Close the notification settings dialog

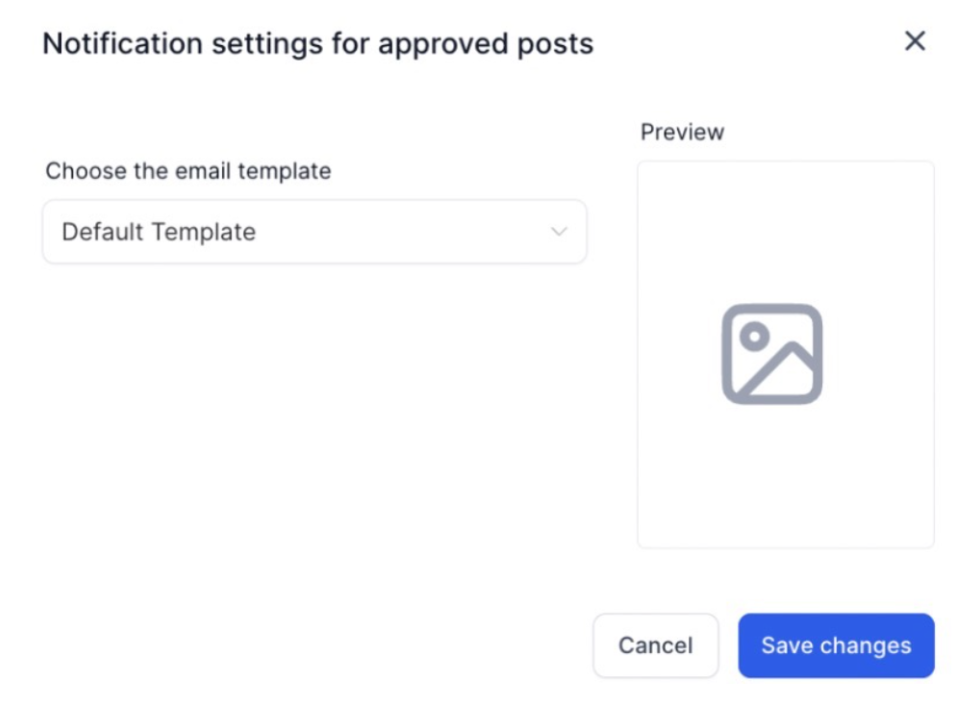tap(914, 41)
